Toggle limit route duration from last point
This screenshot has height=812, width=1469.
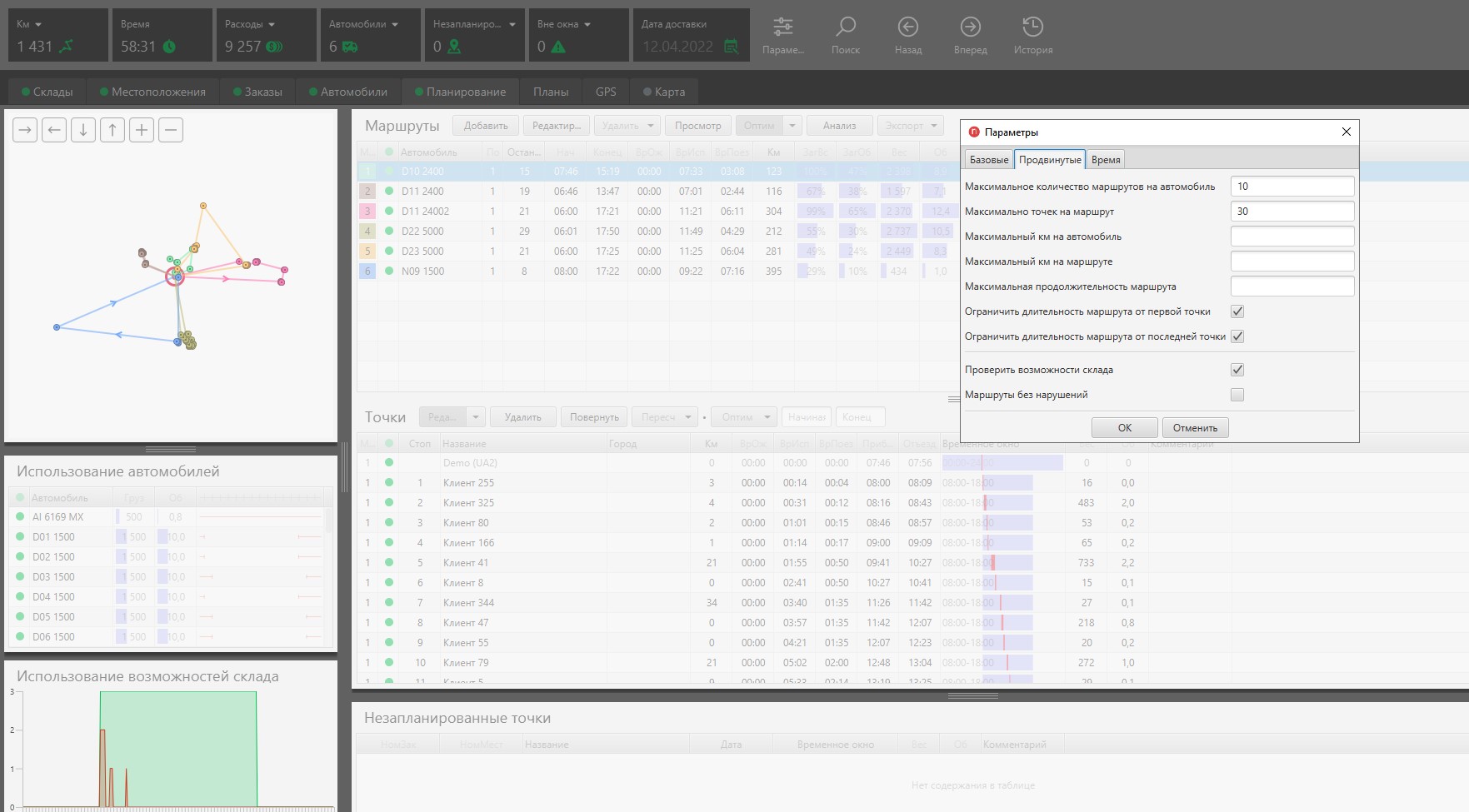[x=1237, y=336]
